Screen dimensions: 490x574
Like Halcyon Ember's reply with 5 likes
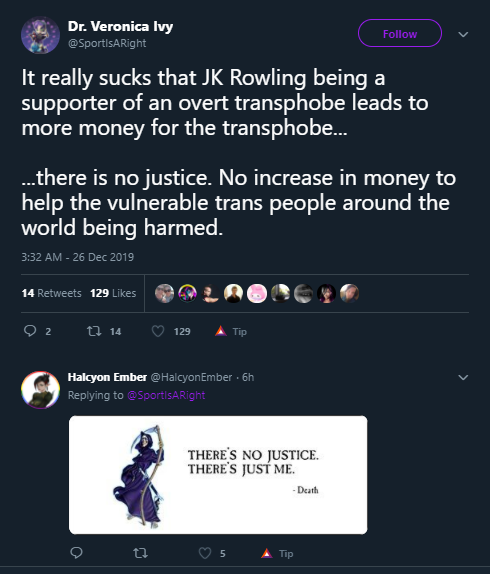pyautogui.click(x=205, y=553)
